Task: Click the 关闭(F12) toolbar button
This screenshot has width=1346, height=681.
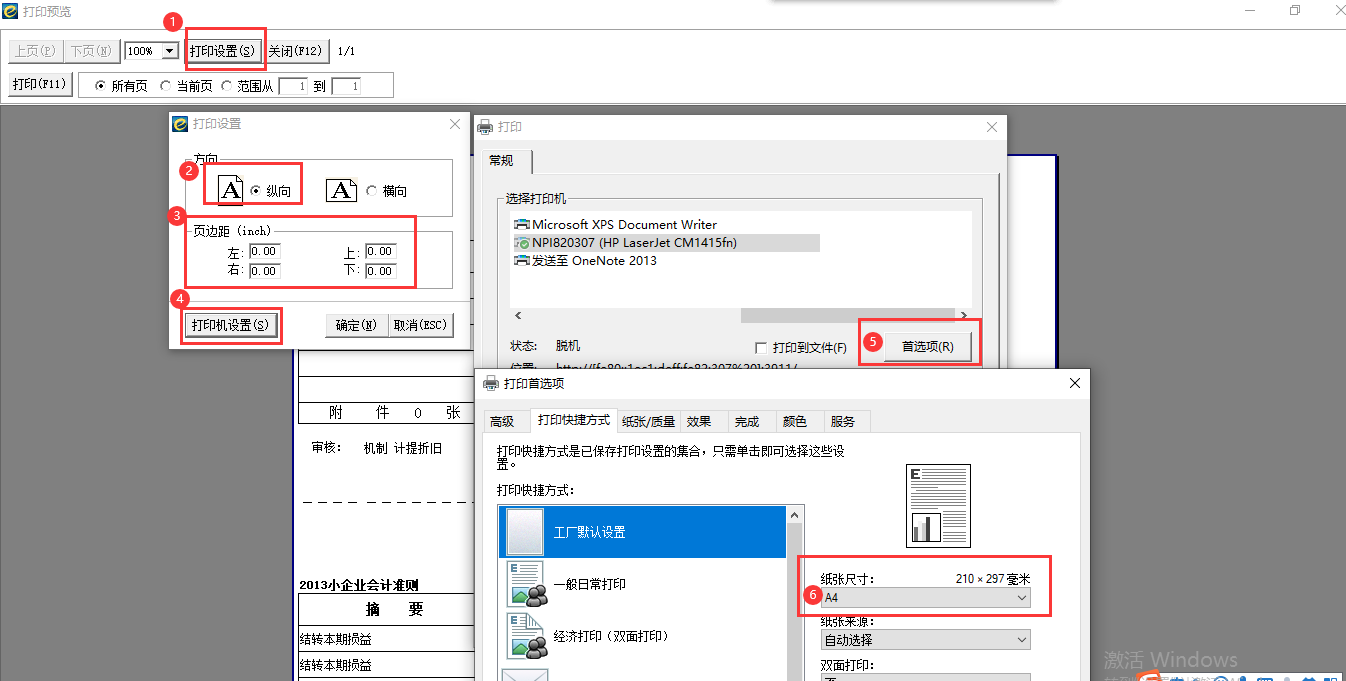Action: (x=296, y=51)
